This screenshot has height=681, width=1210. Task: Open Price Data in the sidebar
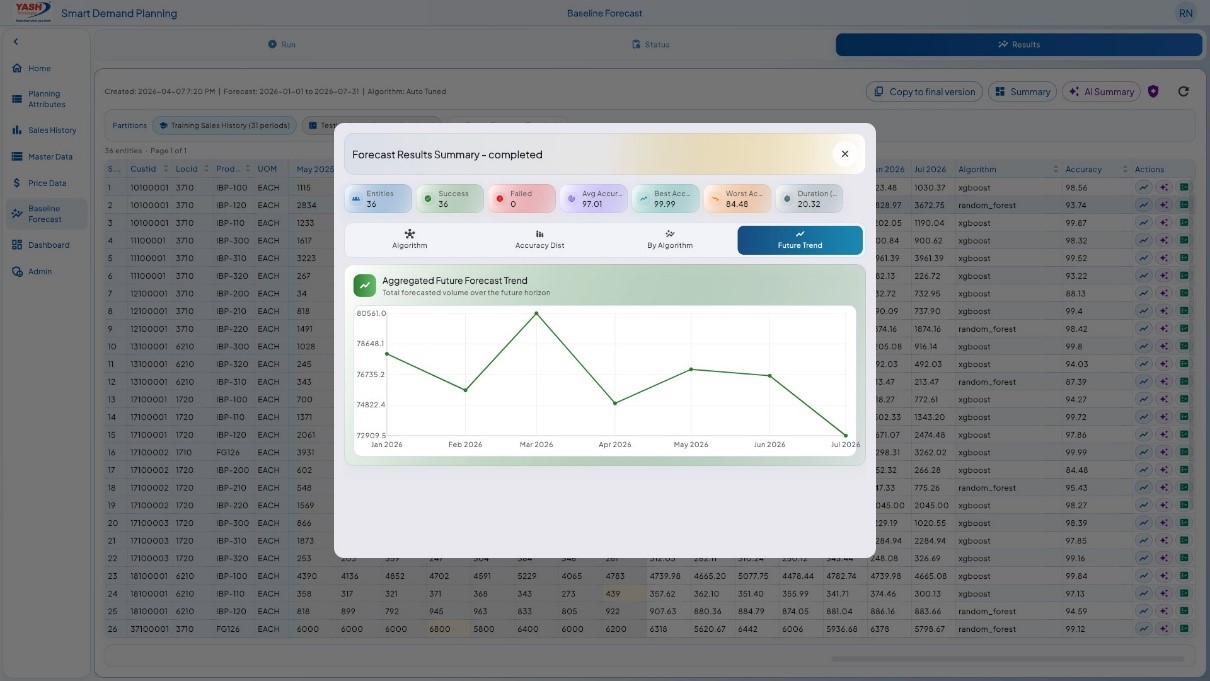click(44, 183)
